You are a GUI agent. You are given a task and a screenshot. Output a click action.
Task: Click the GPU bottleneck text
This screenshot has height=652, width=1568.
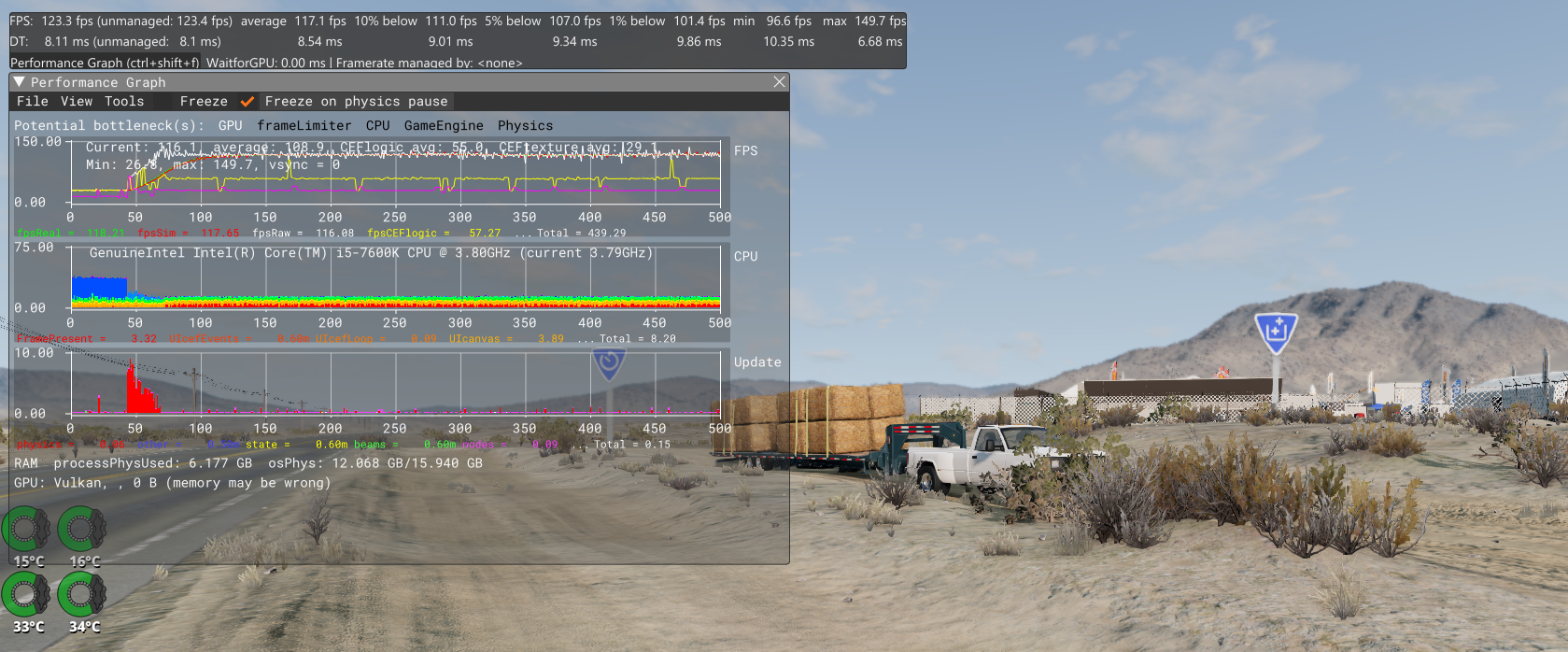pos(230,125)
